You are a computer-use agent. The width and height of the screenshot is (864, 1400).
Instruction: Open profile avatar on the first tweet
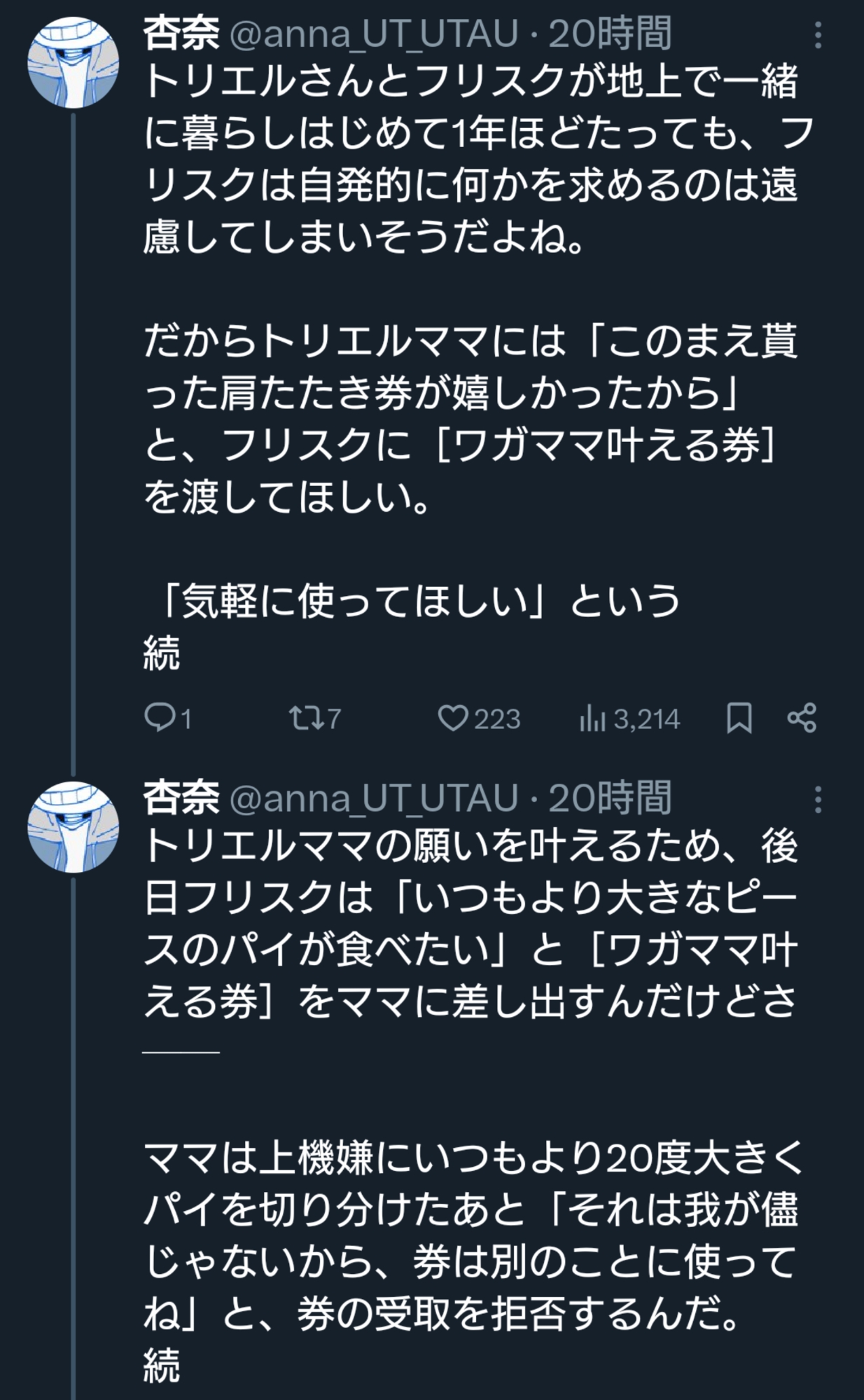click(73, 63)
